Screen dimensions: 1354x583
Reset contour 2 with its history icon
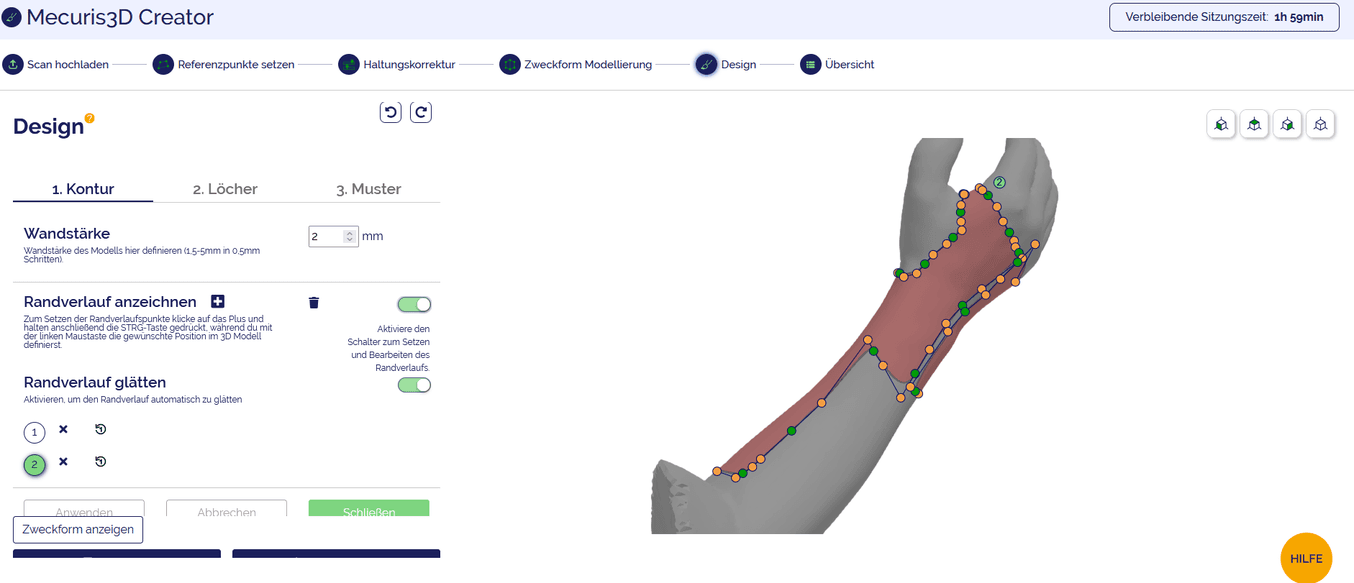point(100,462)
